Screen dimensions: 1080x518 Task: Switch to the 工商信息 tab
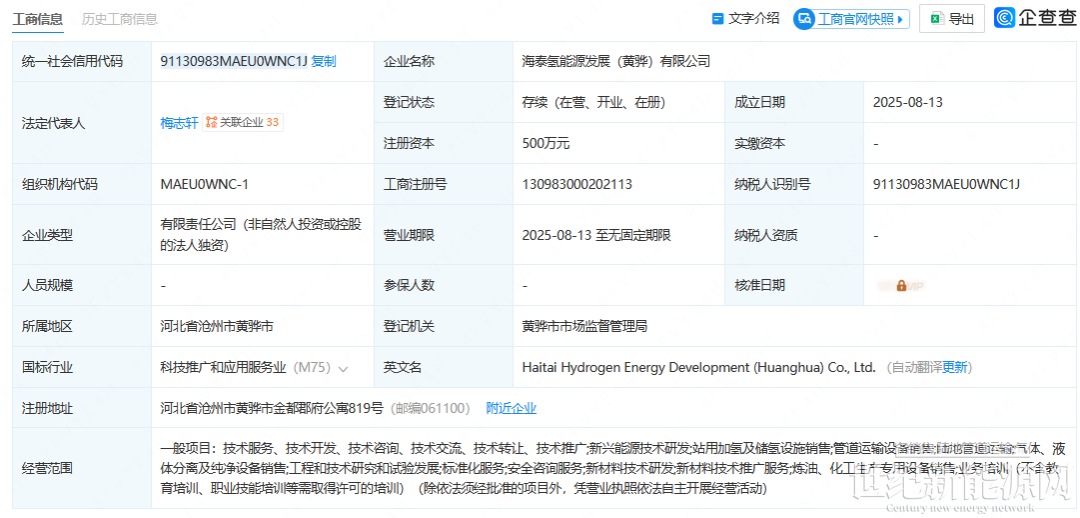[38, 19]
